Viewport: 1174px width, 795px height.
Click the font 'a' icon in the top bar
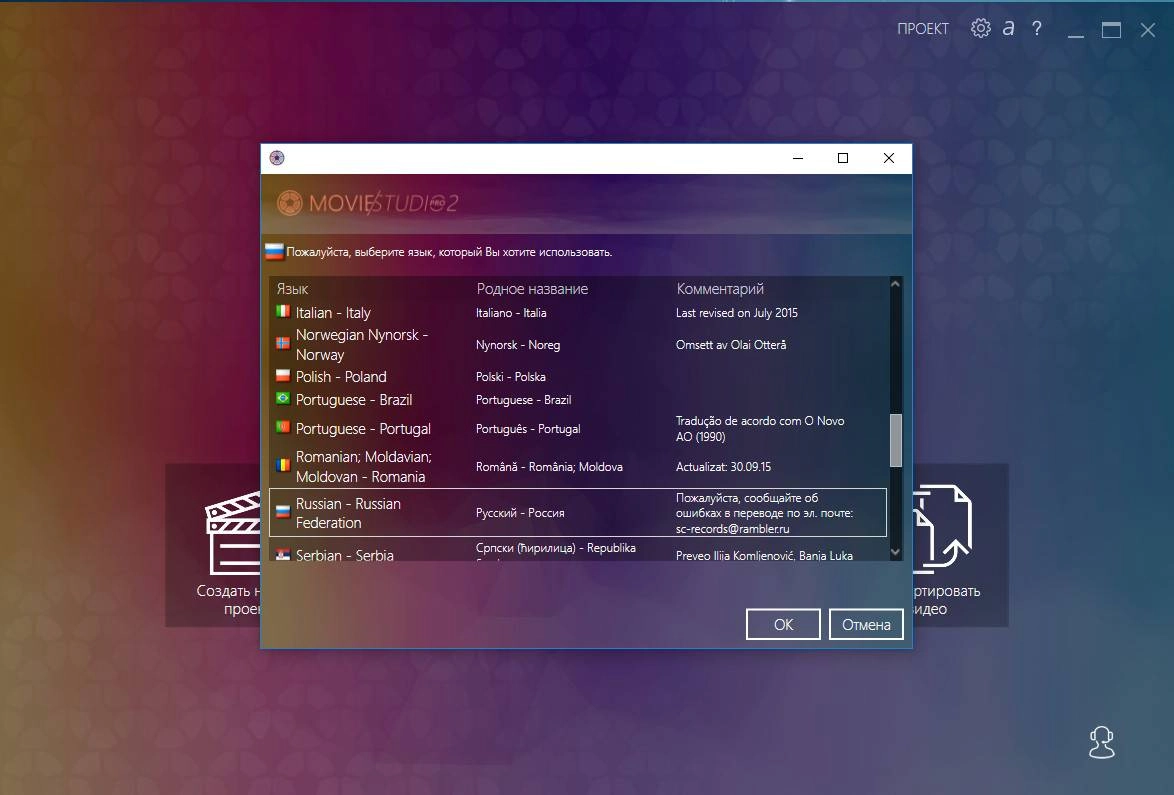click(1009, 28)
